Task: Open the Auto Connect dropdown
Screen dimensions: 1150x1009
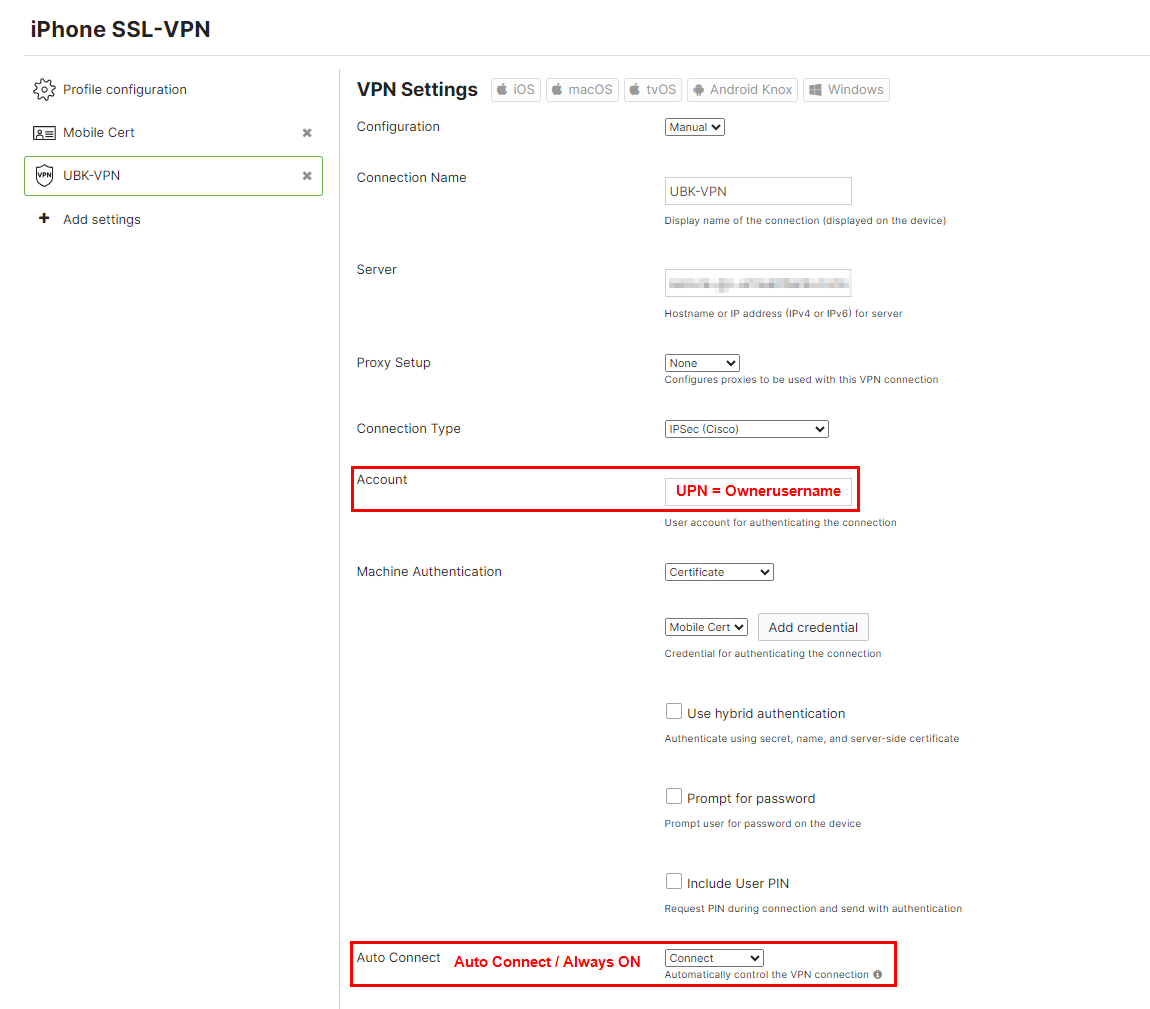Action: pyautogui.click(x=713, y=957)
